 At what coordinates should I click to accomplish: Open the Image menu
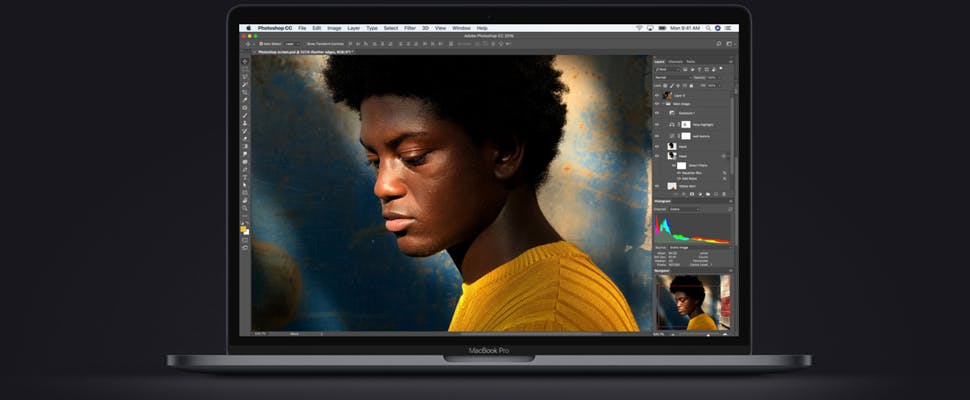(x=334, y=28)
